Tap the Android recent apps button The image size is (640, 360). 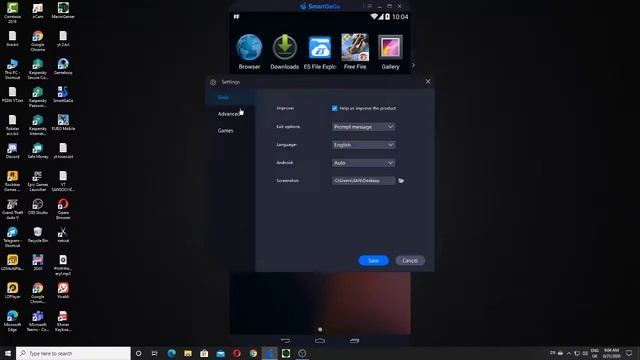[354, 340]
